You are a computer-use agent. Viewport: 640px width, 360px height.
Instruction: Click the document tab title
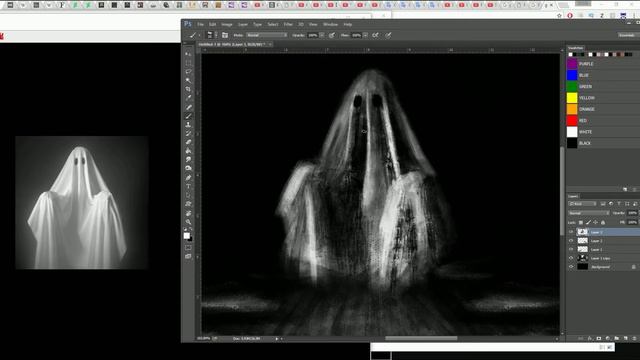point(233,44)
